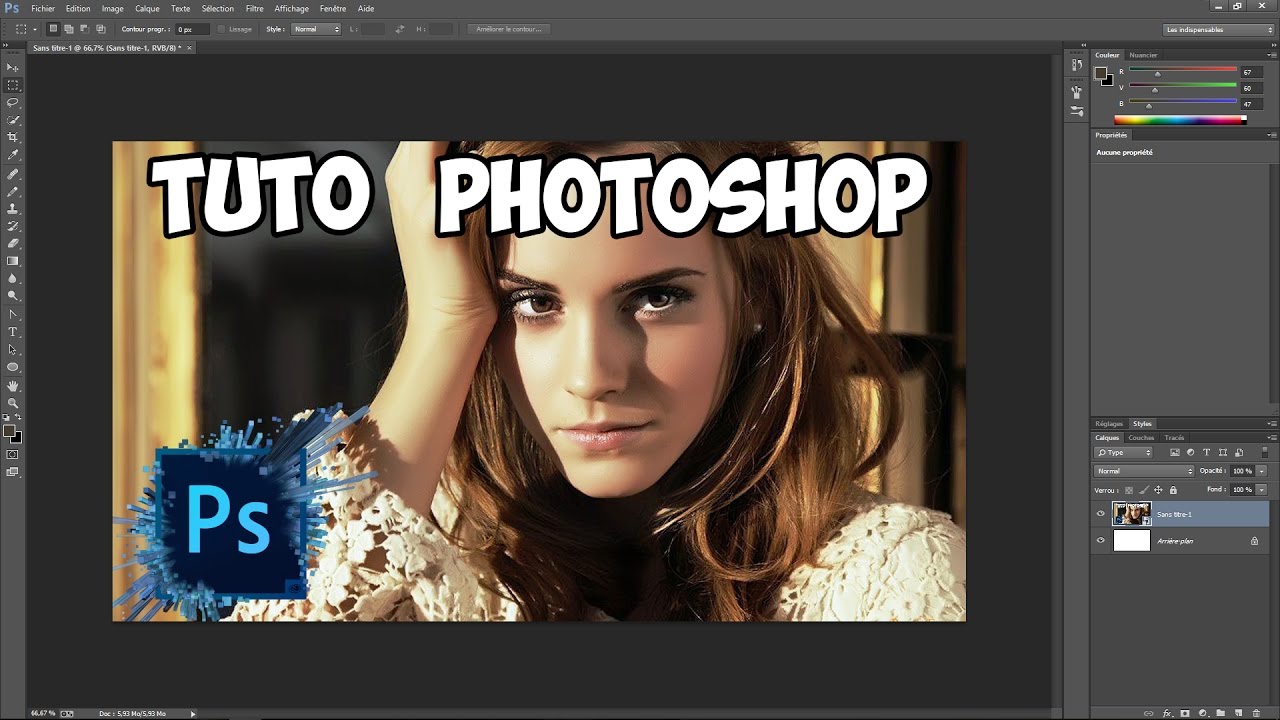The height and width of the screenshot is (720, 1280).
Task: Open the workspace switcher dropdown
Action: 1219,30
